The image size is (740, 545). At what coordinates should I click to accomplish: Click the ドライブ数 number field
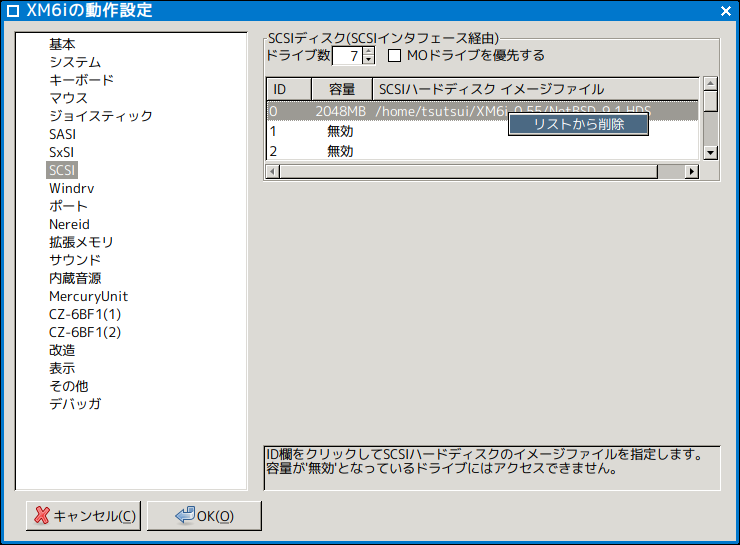click(347, 55)
